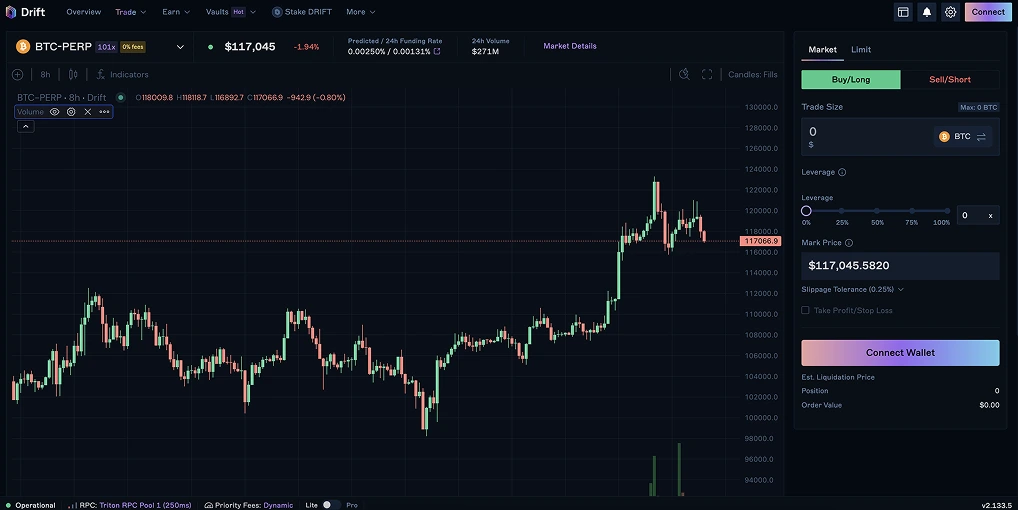
Task: Click the quick search magnifier icon on chart
Action: [x=684, y=74]
